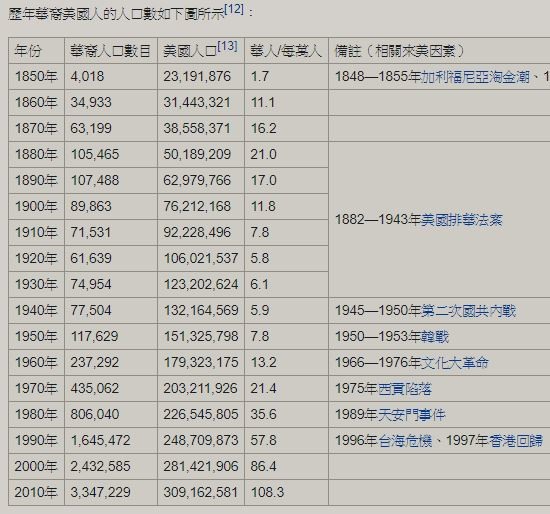The image size is (550, 514).
Task: Click the ratio value 21.0
Action: pyautogui.click(x=263, y=154)
